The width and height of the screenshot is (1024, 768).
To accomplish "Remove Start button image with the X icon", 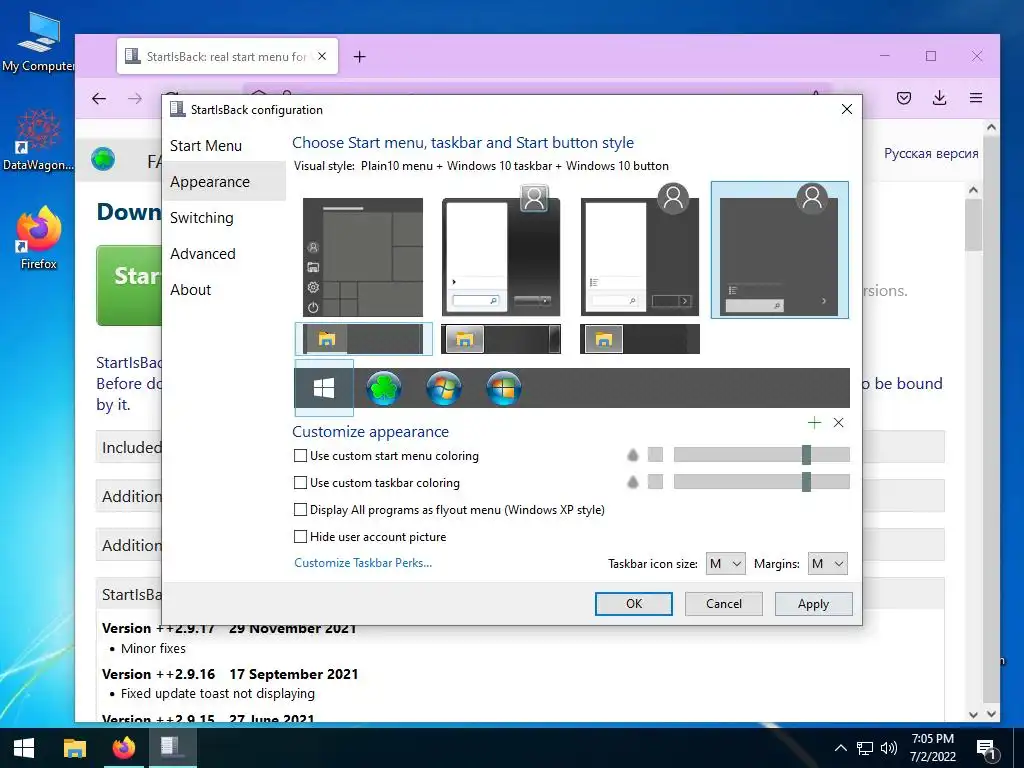I will 839,423.
